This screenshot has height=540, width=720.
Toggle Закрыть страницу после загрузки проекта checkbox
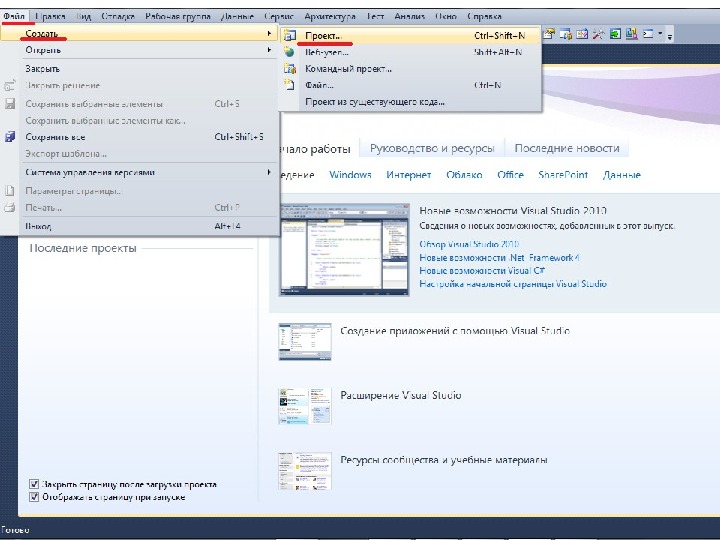(34, 484)
